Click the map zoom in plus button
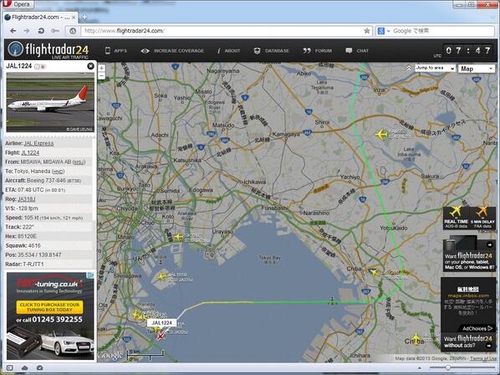 tap(102, 68)
